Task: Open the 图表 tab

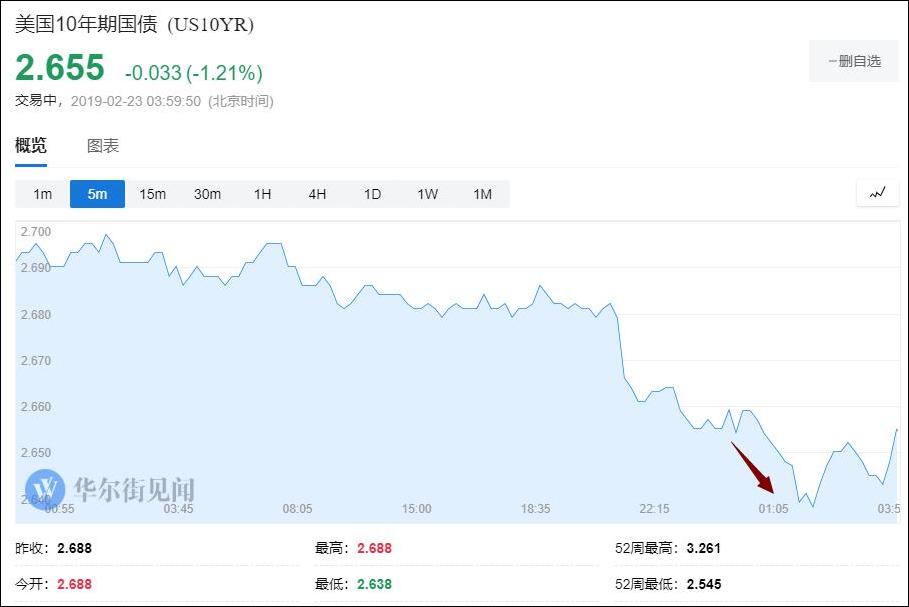Action: (x=103, y=146)
